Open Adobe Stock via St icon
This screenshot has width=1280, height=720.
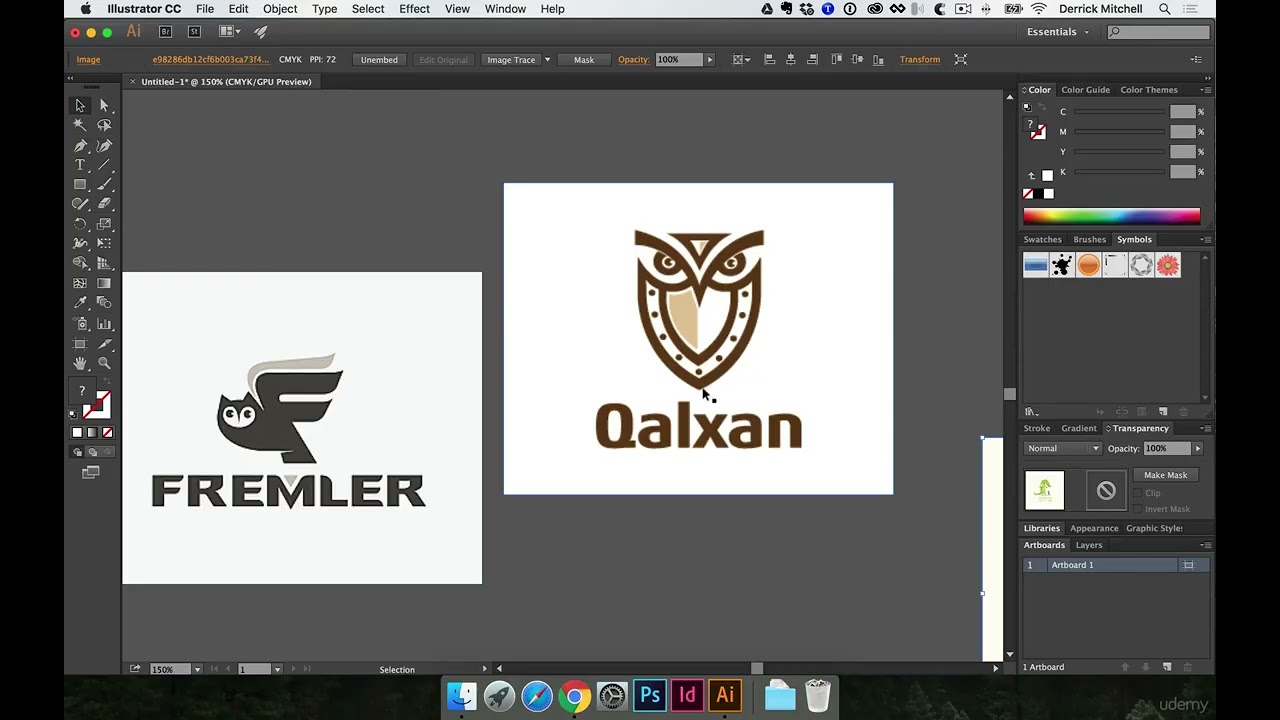tap(194, 32)
